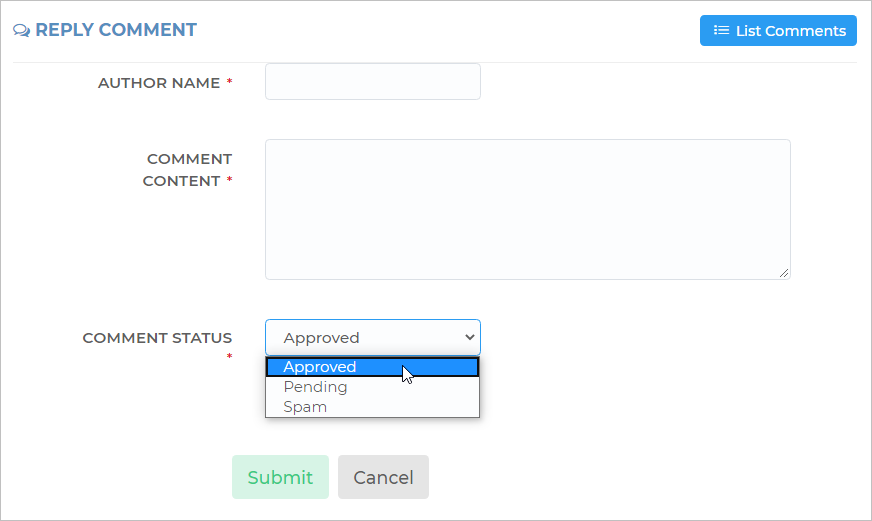Open the List Comments page
Image resolution: width=872 pixels, height=521 pixels.
pos(778,31)
